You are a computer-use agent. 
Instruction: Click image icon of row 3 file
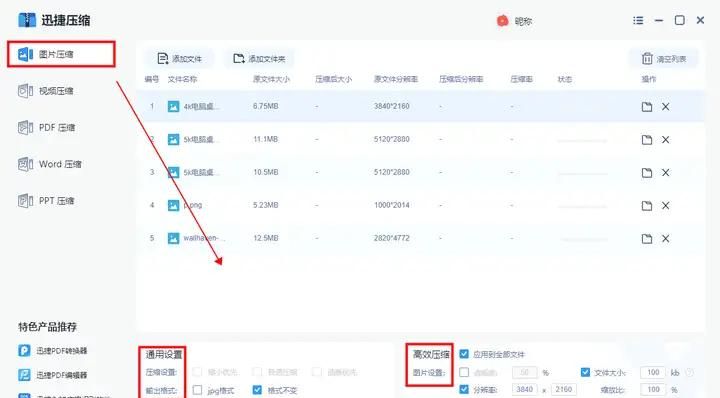click(173, 173)
